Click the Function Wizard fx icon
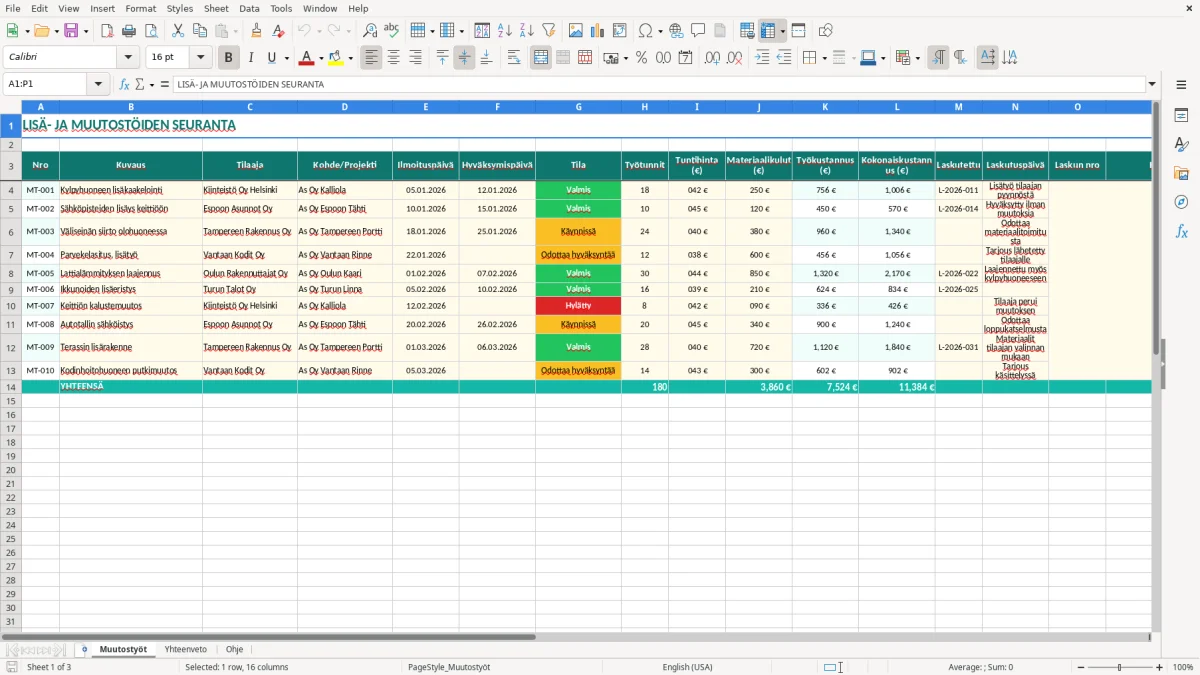 coord(124,84)
